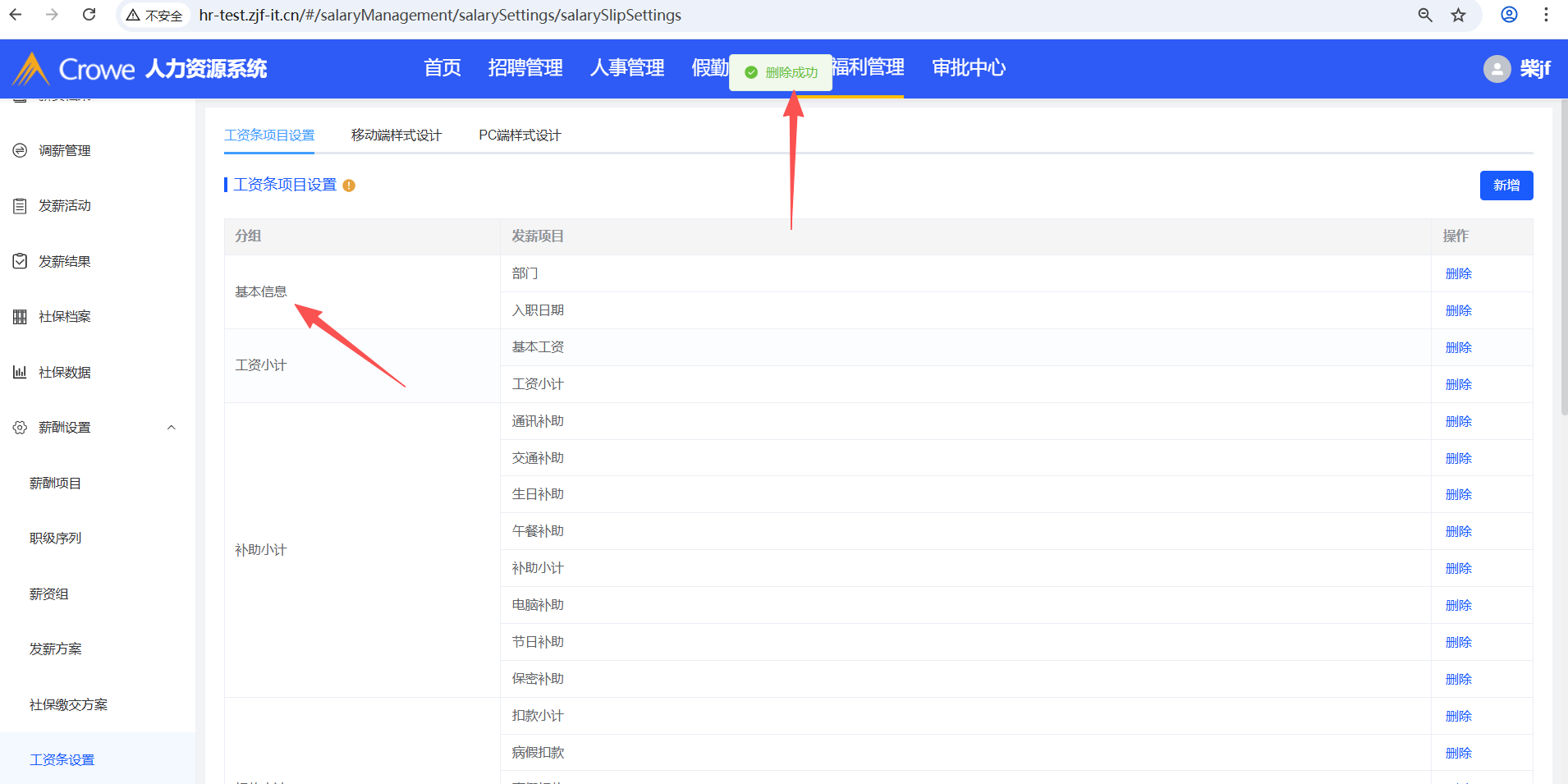Screen dimensions: 1568x784
Task: Open 社保档案 in sidebar
Action: (65, 317)
